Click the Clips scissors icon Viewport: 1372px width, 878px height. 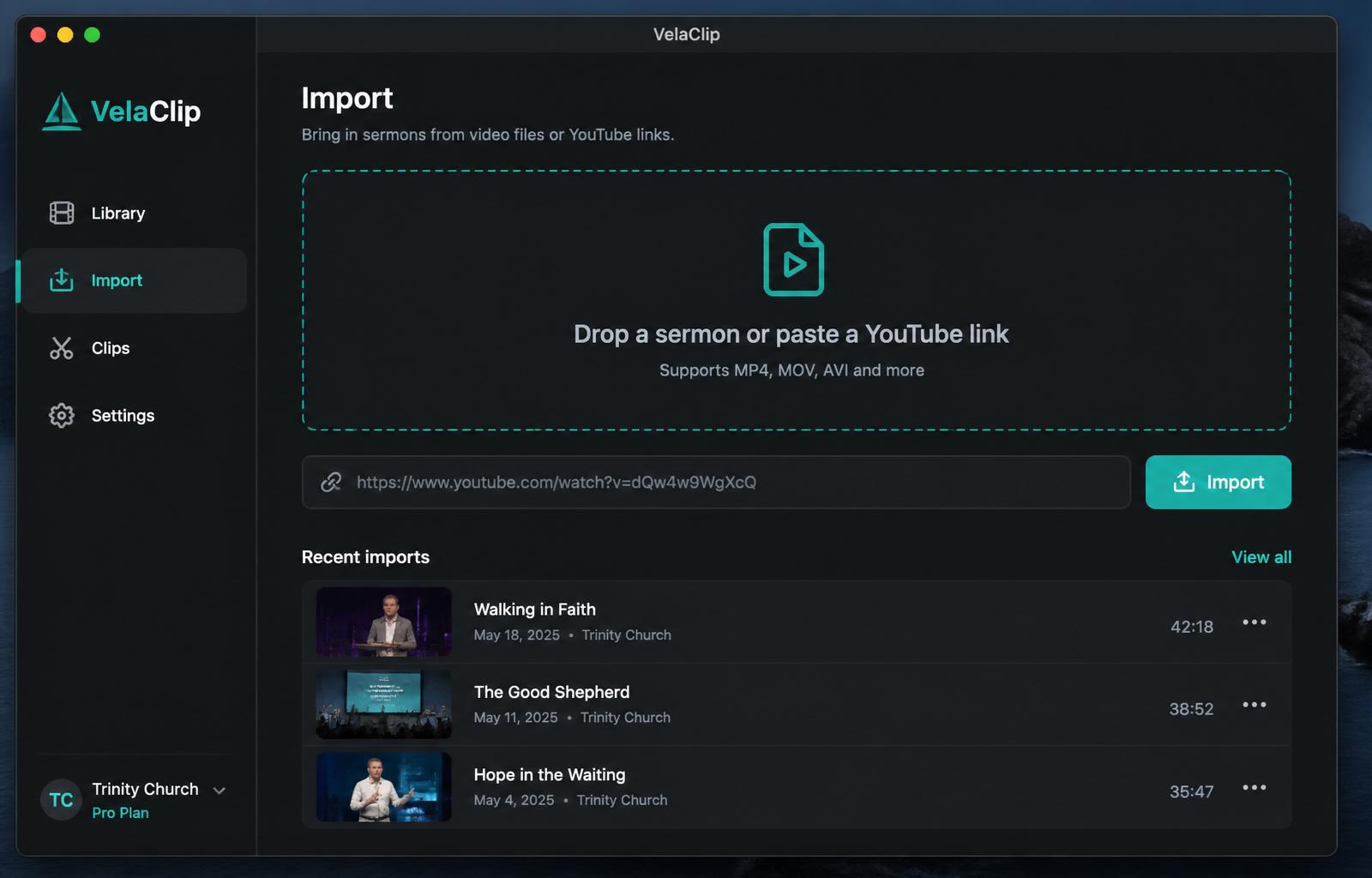click(62, 348)
